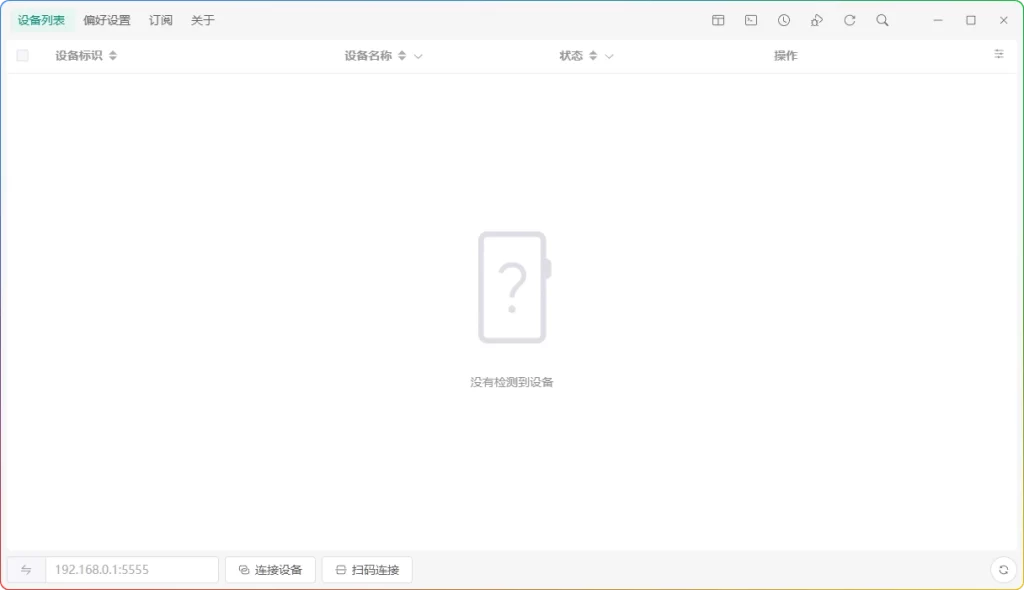Click the 连接设备 button

(x=270, y=569)
